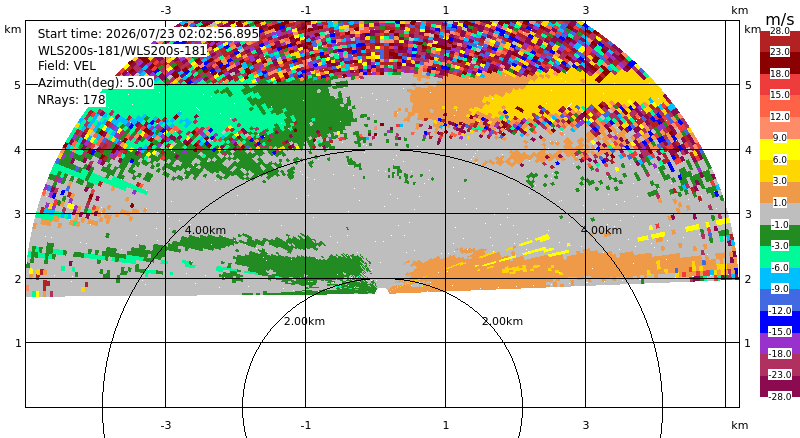The width and height of the screenshot is (800, 438).
Task: Click the 28.0 m/s dark red colorbar swatch
Action: coord(780,42)
